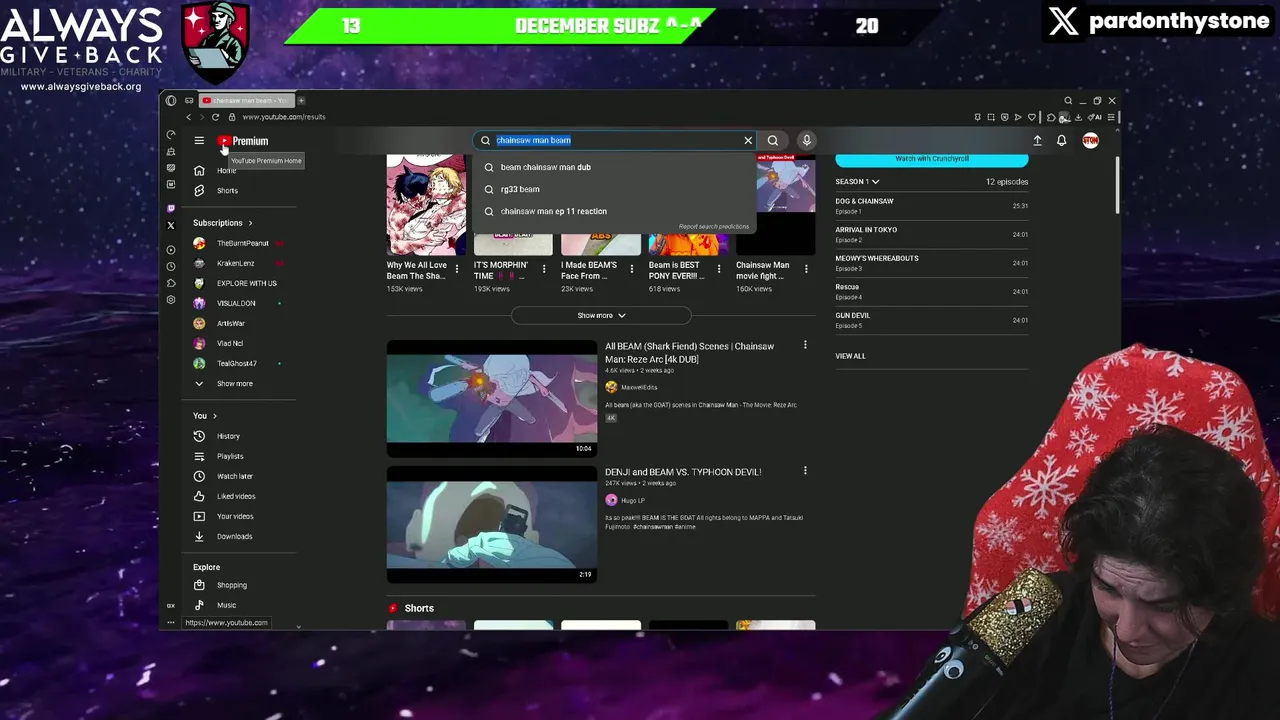This screenshot has height=720, width=1280.
Task: Open the You section header
Action: (205, 416)
